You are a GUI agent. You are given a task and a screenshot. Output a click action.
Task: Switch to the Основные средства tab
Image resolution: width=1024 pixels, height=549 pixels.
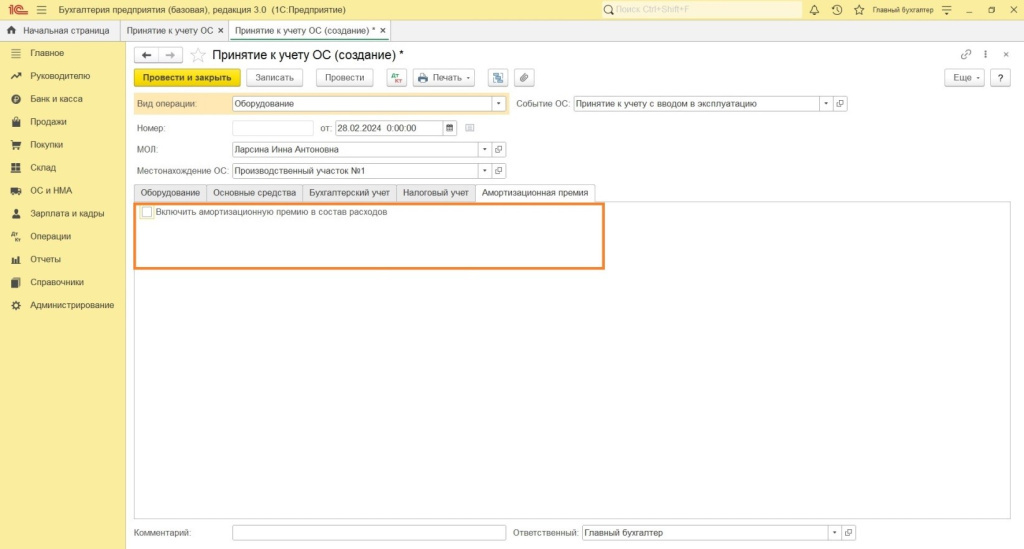pos(254,192)
